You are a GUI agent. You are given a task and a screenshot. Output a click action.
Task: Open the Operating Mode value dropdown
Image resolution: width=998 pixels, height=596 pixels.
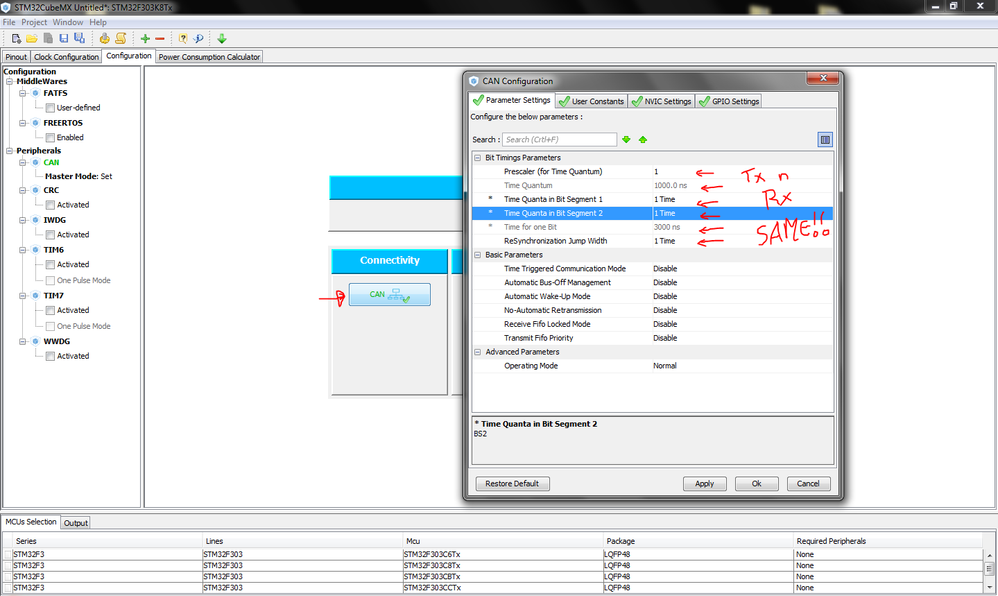tap(741, 366)
